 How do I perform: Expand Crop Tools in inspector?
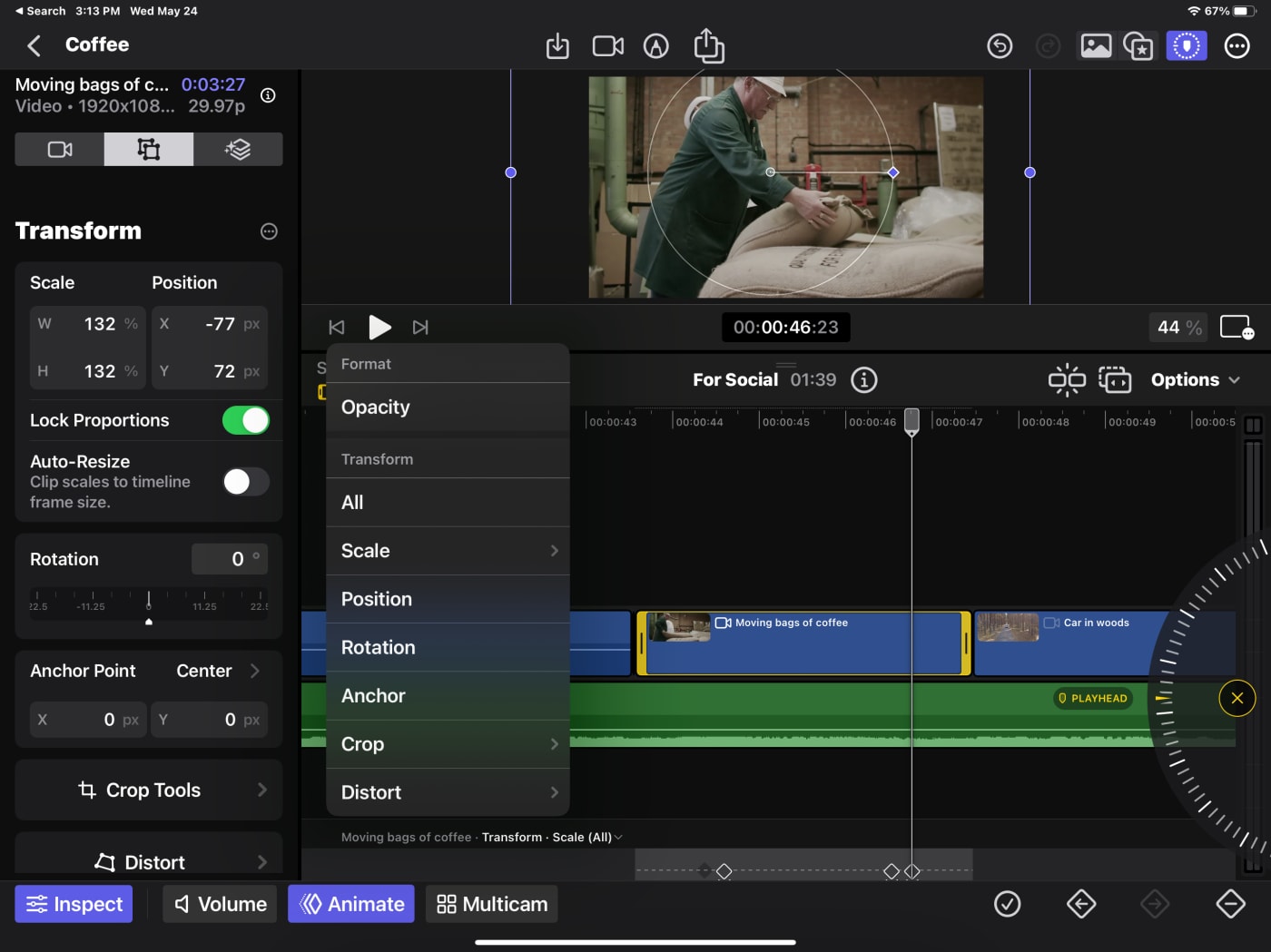pyautogui.click(x=149, y=790)
